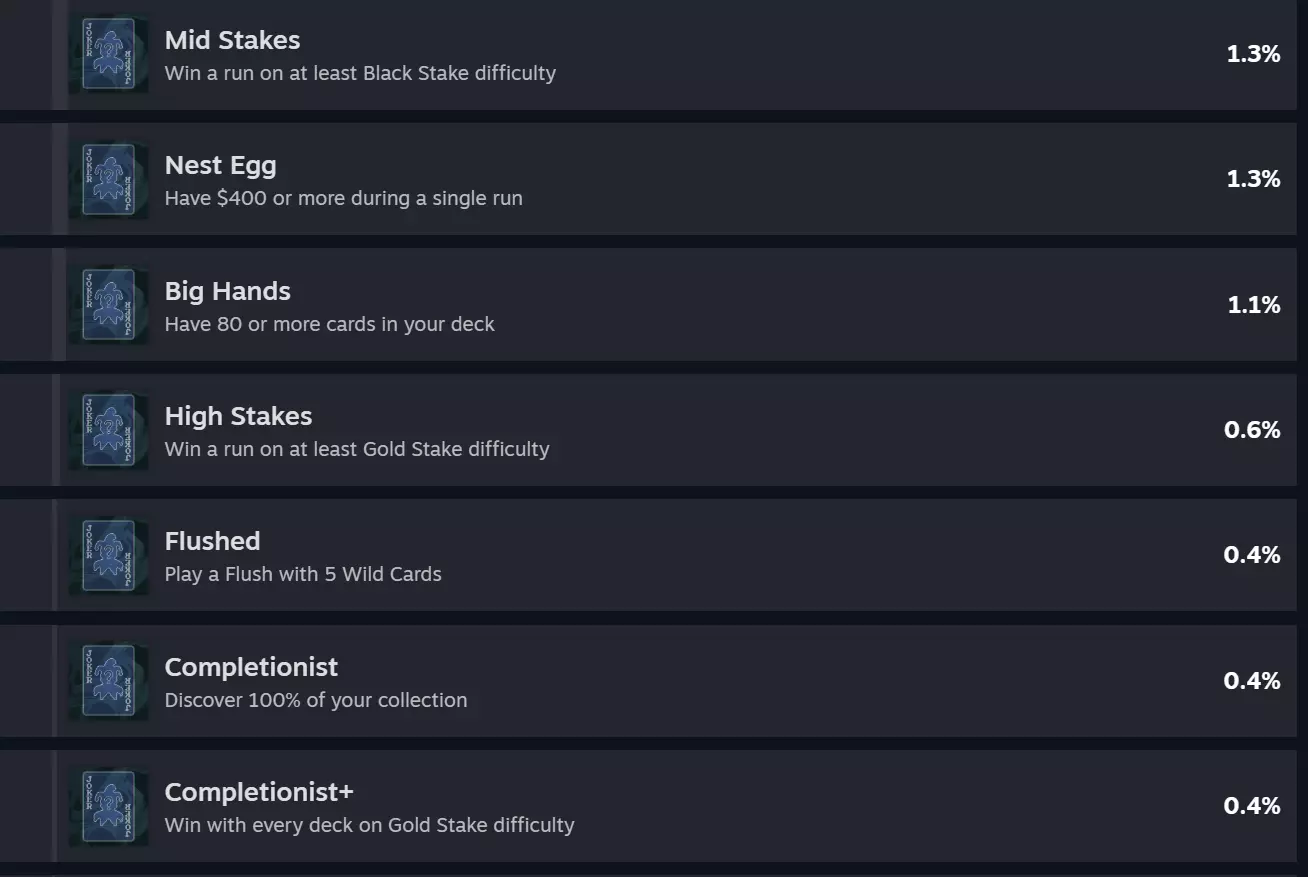Click the Big Hands achievement joker icon

click(108, 305)
